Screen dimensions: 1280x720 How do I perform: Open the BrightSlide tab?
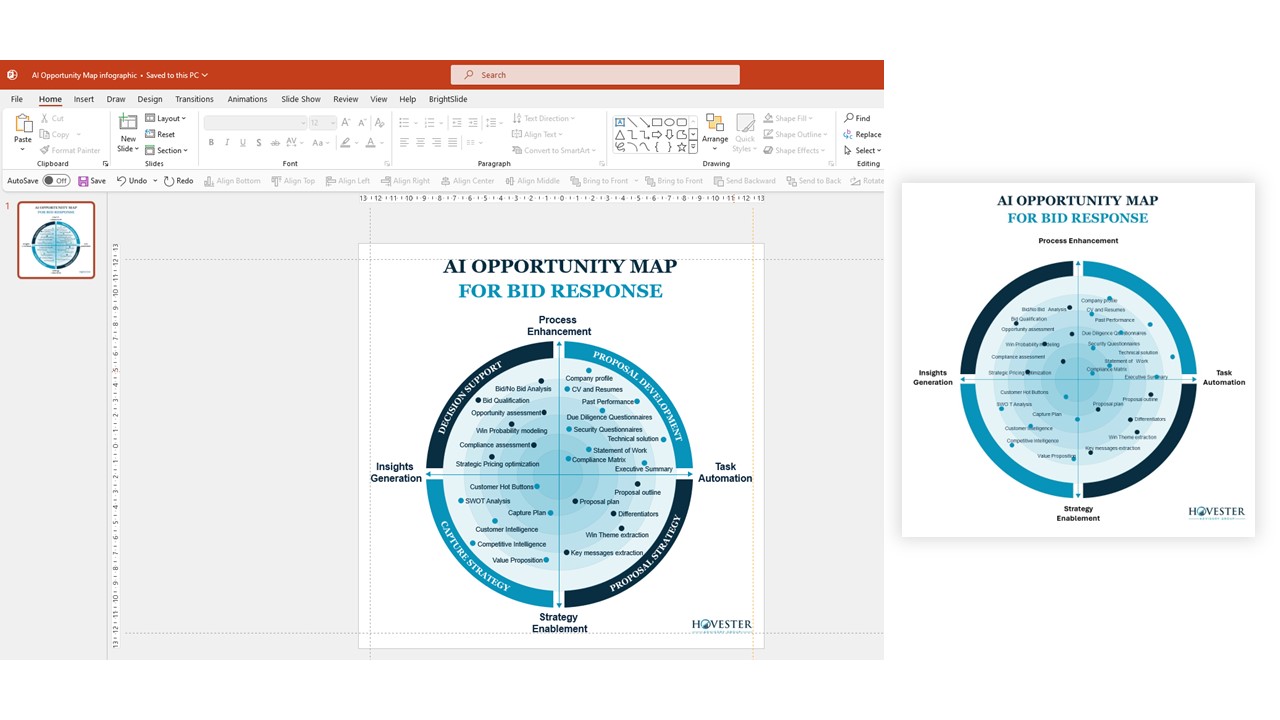(x=448, y=99)
